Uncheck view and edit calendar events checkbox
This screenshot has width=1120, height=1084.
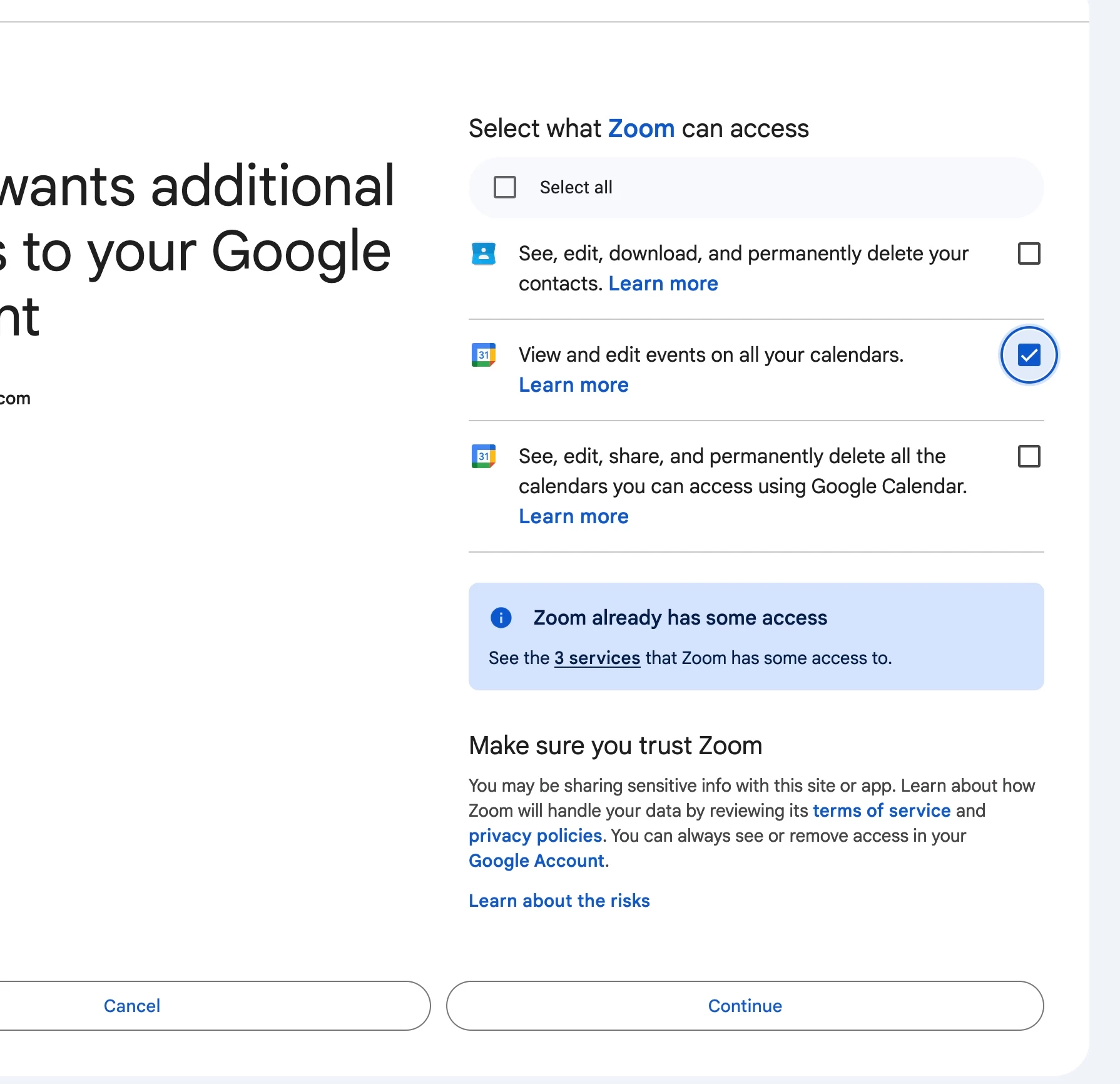point(1029,355)
